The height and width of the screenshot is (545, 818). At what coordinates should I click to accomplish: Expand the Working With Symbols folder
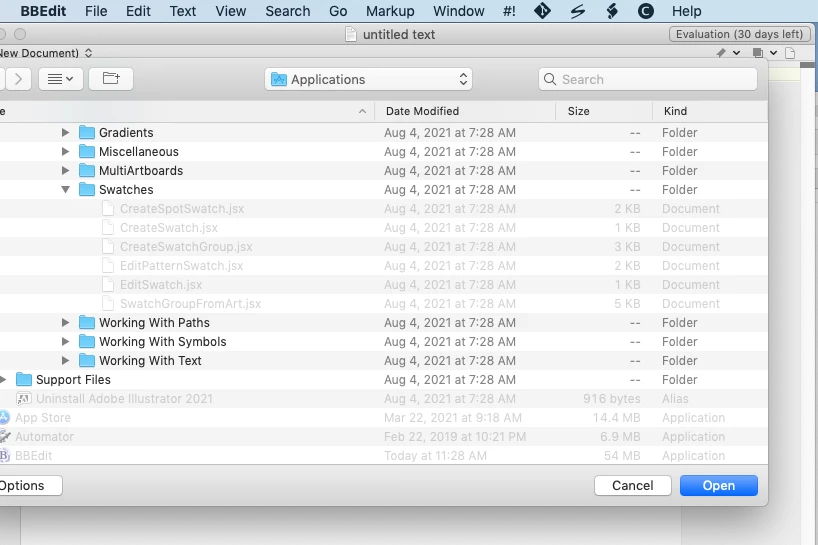[65, 342]
